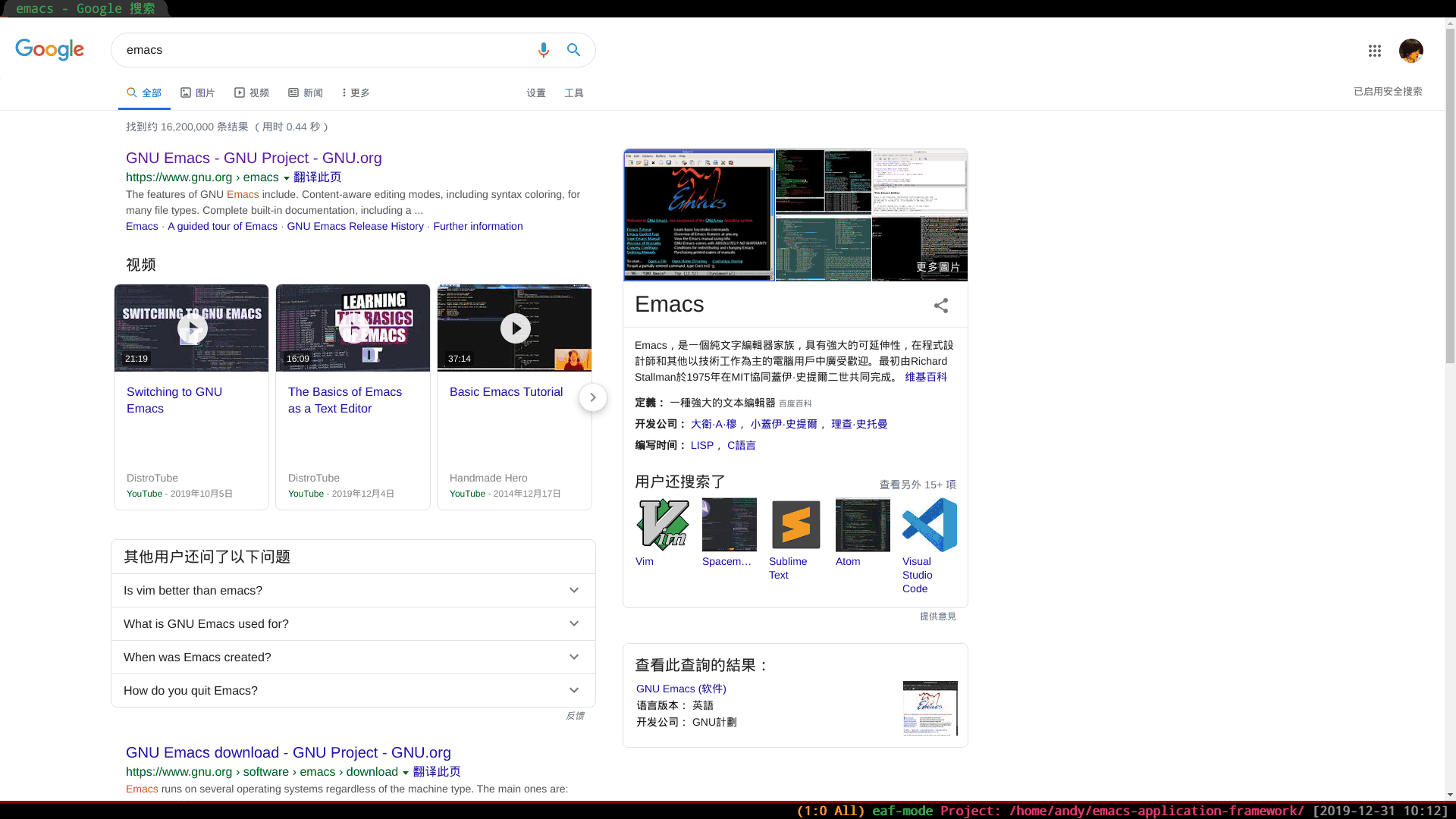The image size is (1456, 819).
Task: Click the Visual Studio Code logo
Action: point(929,525)
